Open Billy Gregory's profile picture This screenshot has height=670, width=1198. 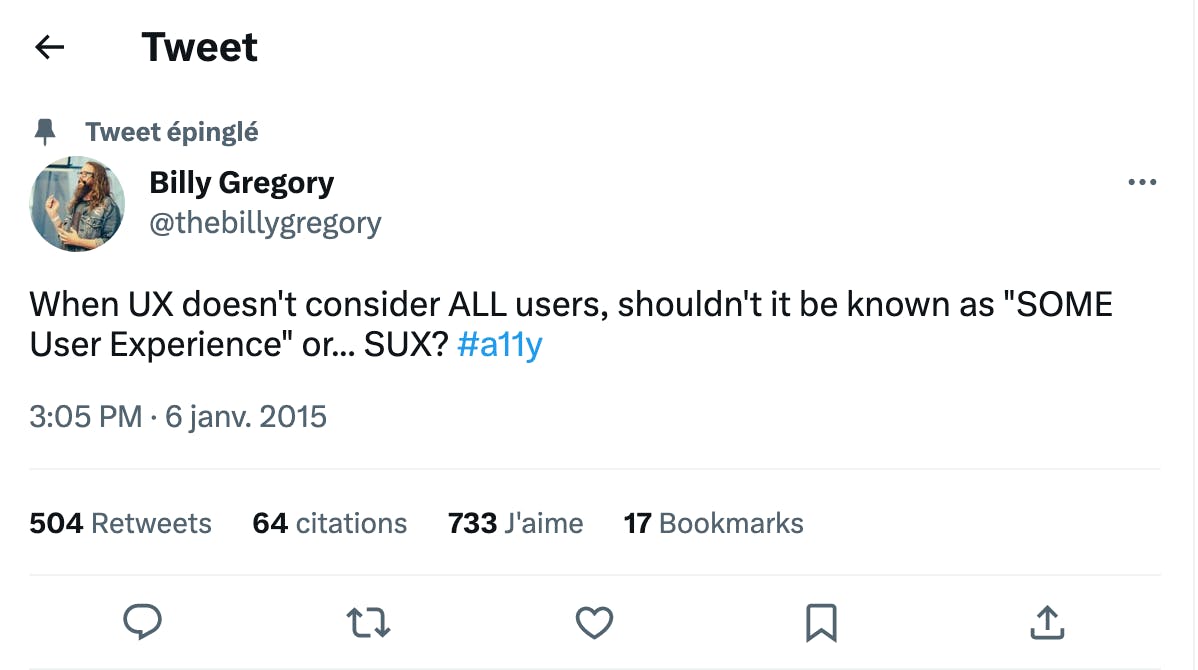point(78,204)
